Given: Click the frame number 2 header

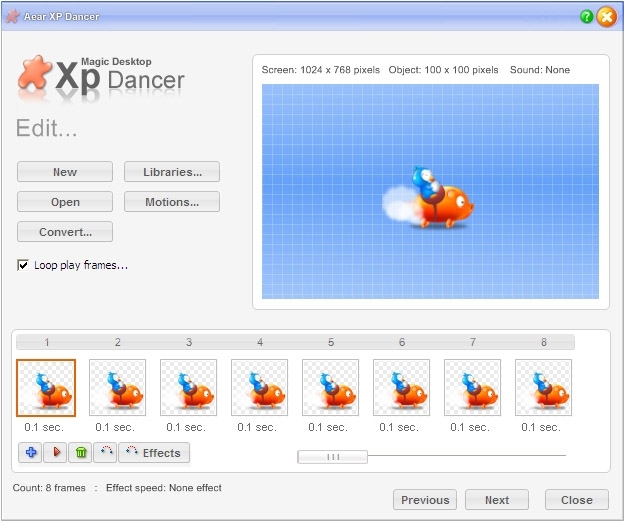Looking at the screenshot, I should click(118, 342).
